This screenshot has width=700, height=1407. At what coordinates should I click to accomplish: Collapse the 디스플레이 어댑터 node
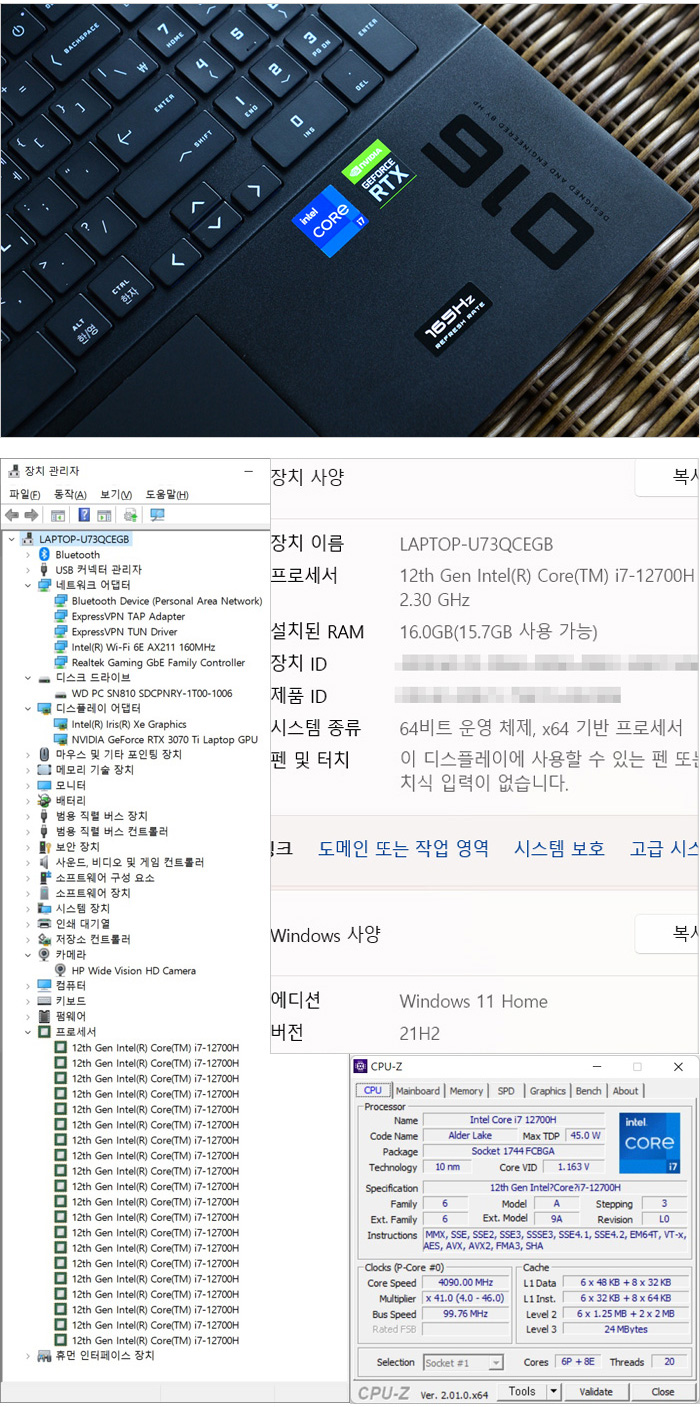[x=28, y=708]
